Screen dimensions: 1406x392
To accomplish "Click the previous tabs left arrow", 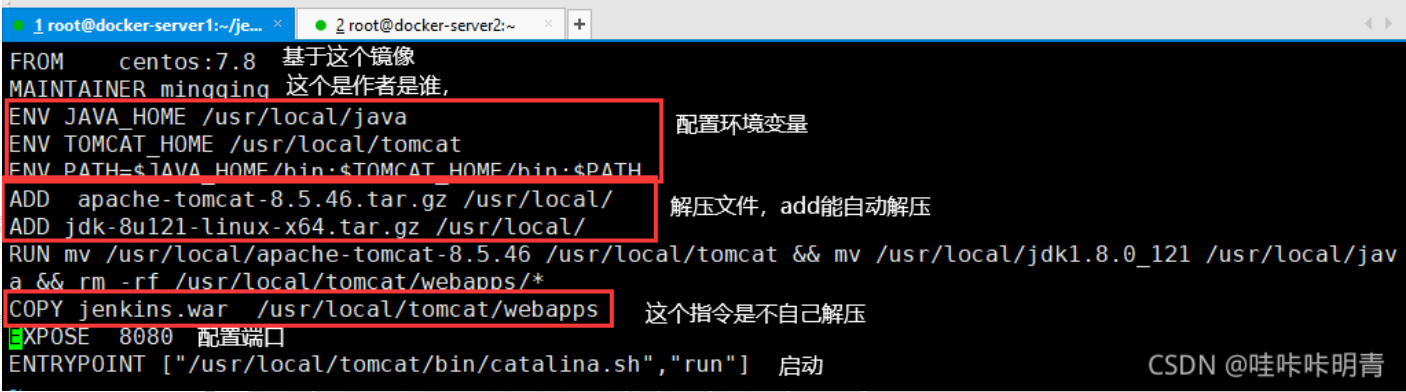I will click(1370, 23).
